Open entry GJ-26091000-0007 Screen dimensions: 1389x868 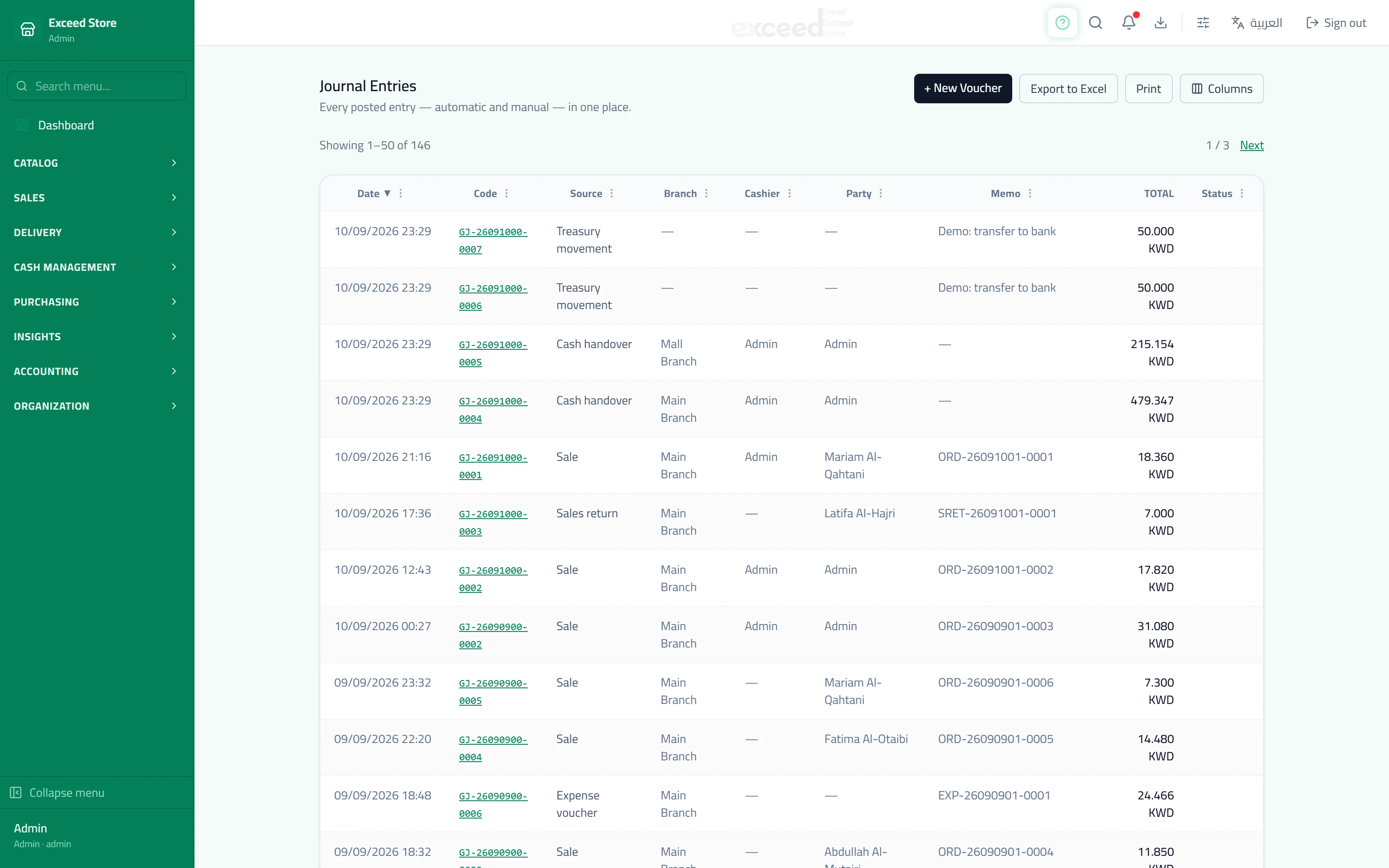pos(493,240)
